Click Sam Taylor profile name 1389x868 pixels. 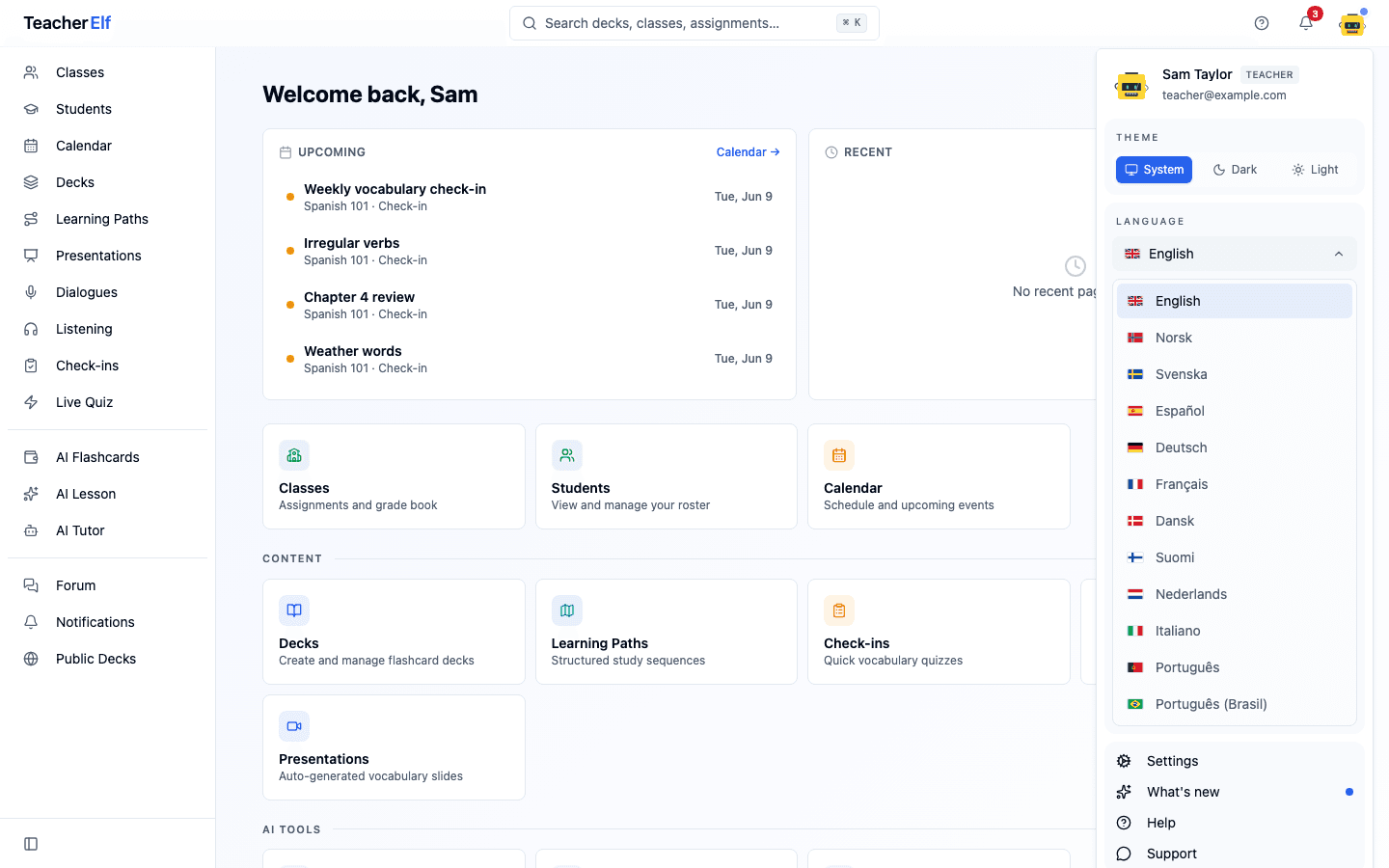(1197, 74)
